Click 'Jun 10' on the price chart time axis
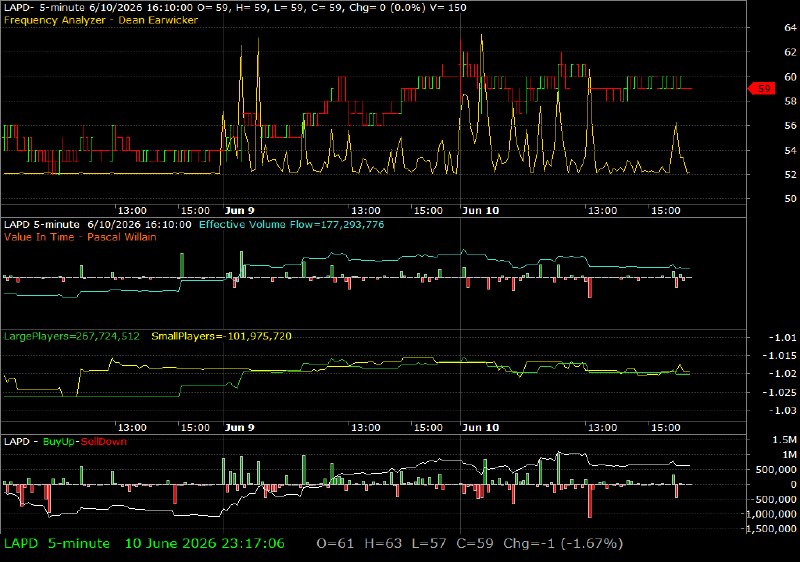 pyautogui.click(x=480, y=211)
